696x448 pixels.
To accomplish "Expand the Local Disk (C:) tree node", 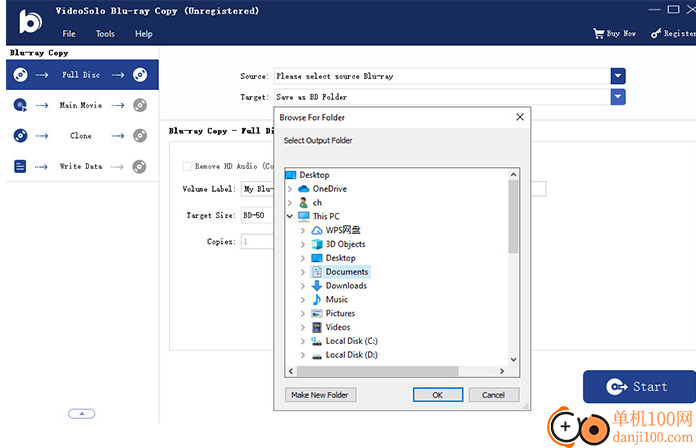I will (303, 341).
